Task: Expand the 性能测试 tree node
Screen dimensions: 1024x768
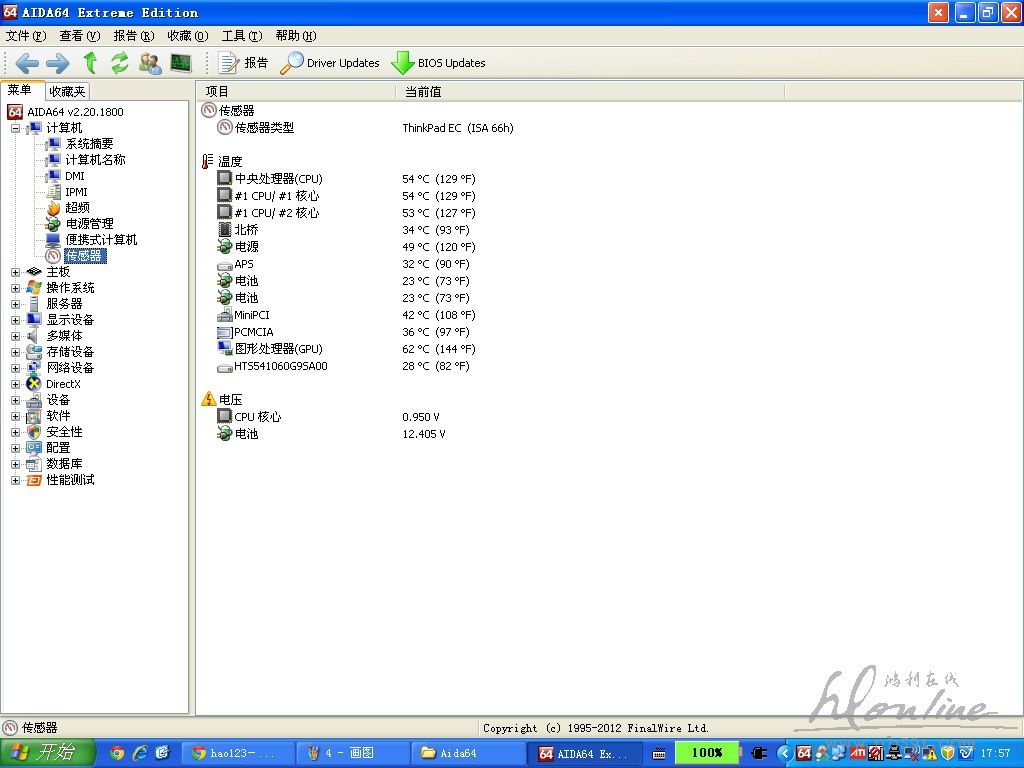Action: coord(16,480)
